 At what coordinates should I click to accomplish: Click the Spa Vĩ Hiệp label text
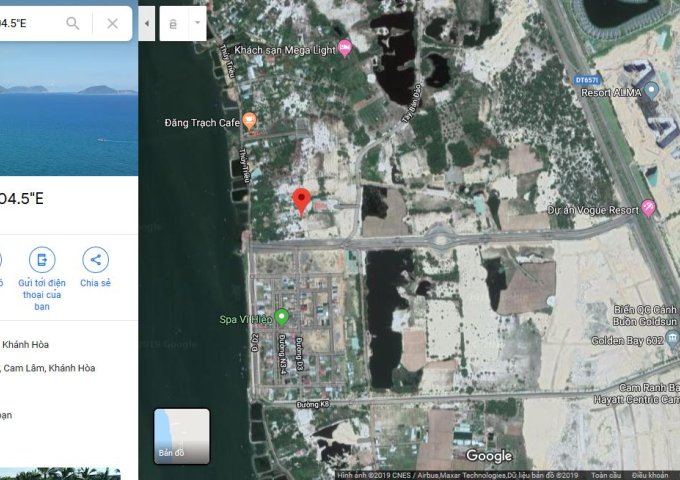click(246, 320)
